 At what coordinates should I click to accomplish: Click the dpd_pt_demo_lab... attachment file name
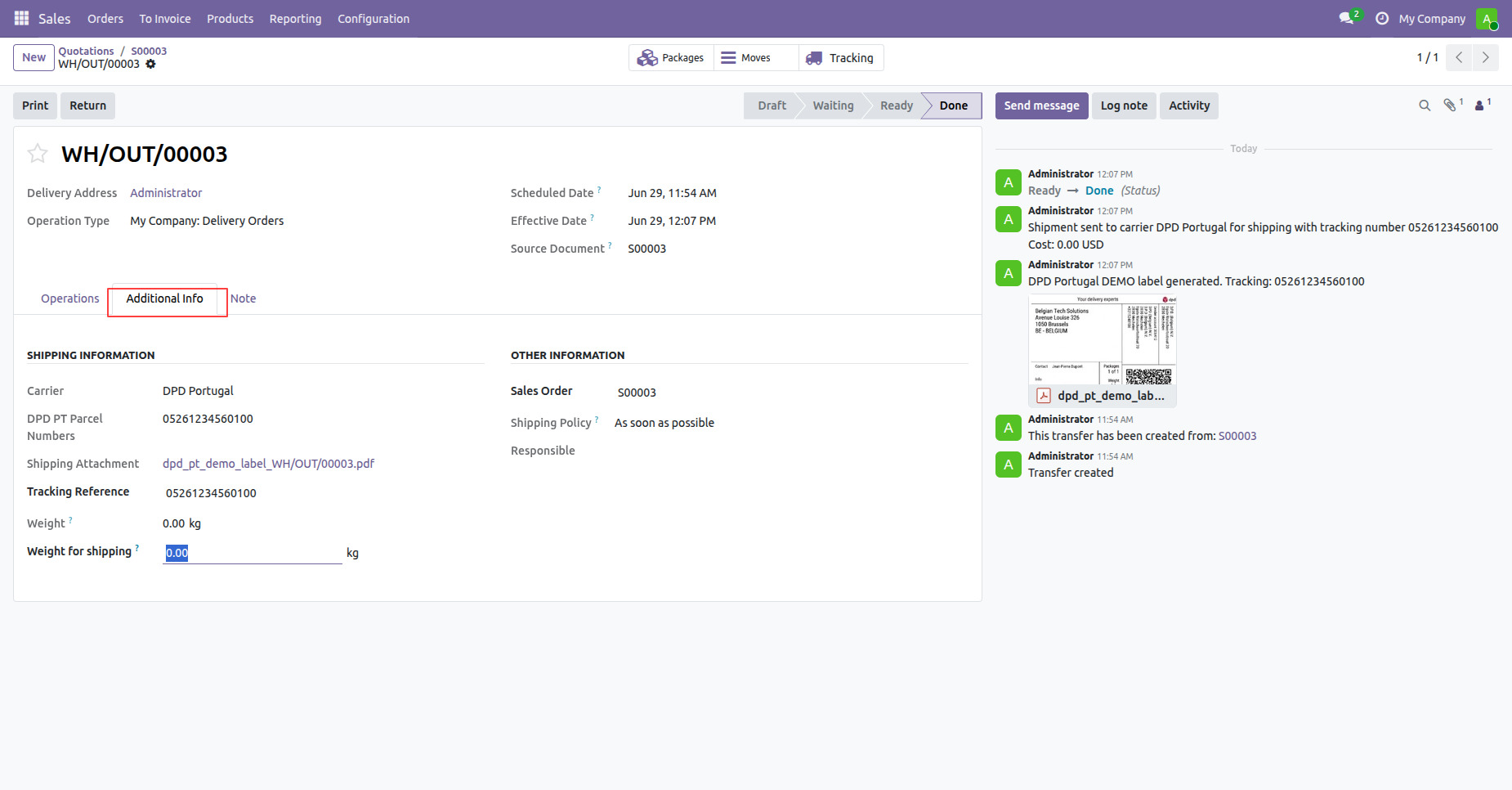1111,396
